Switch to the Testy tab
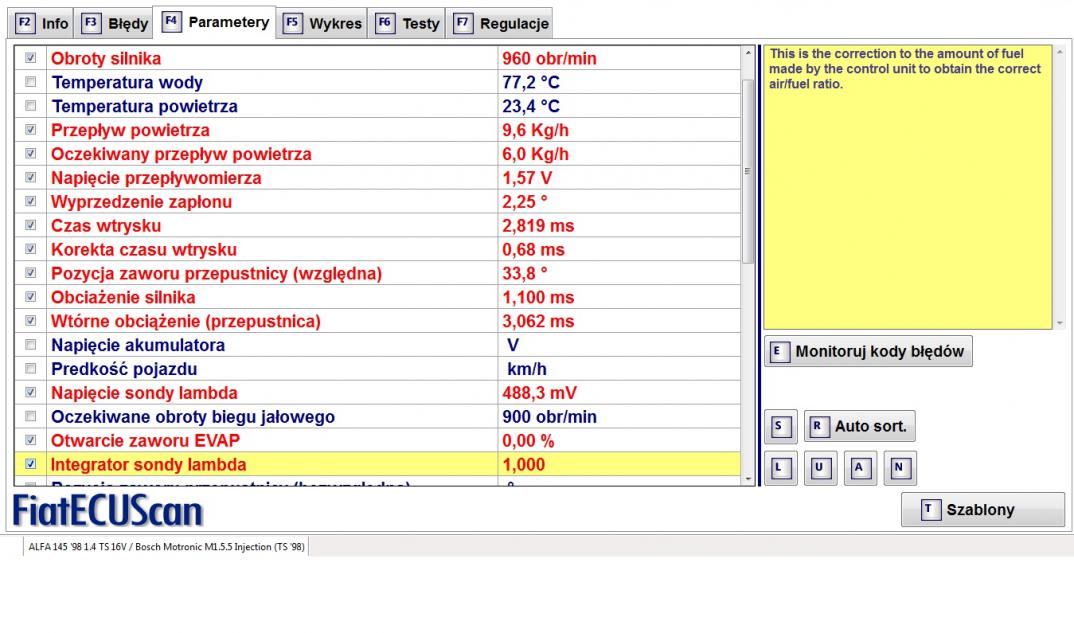Screen dimensions: 1074x633 (x=407, y=24)
